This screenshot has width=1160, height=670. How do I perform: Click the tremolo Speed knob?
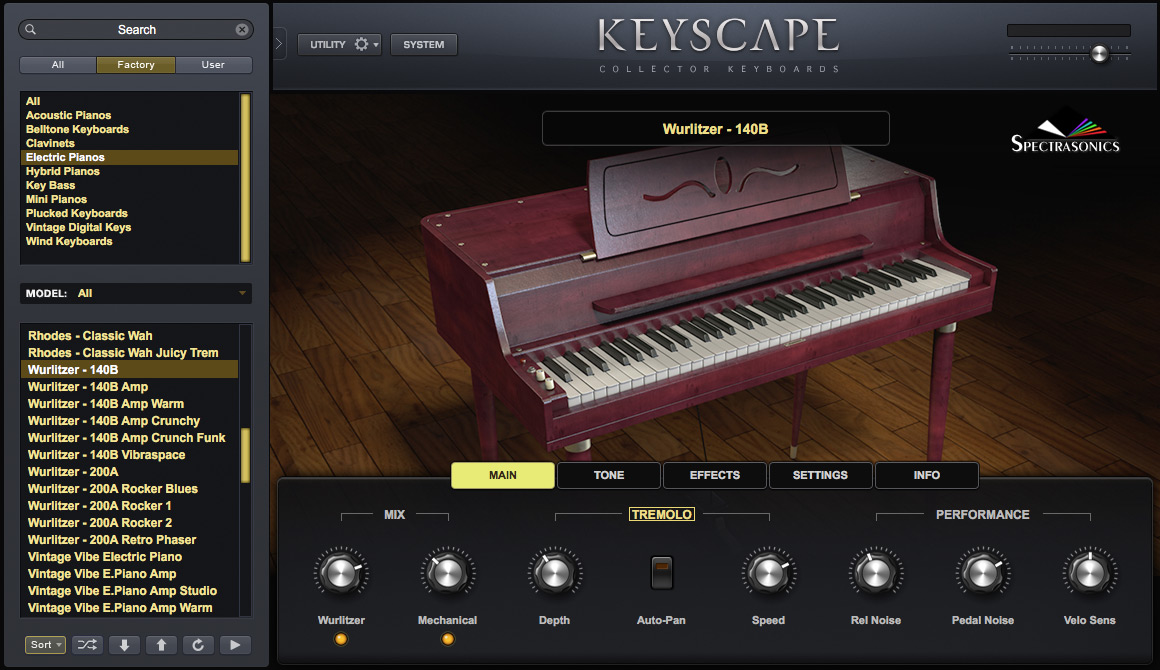click(769, 573)
